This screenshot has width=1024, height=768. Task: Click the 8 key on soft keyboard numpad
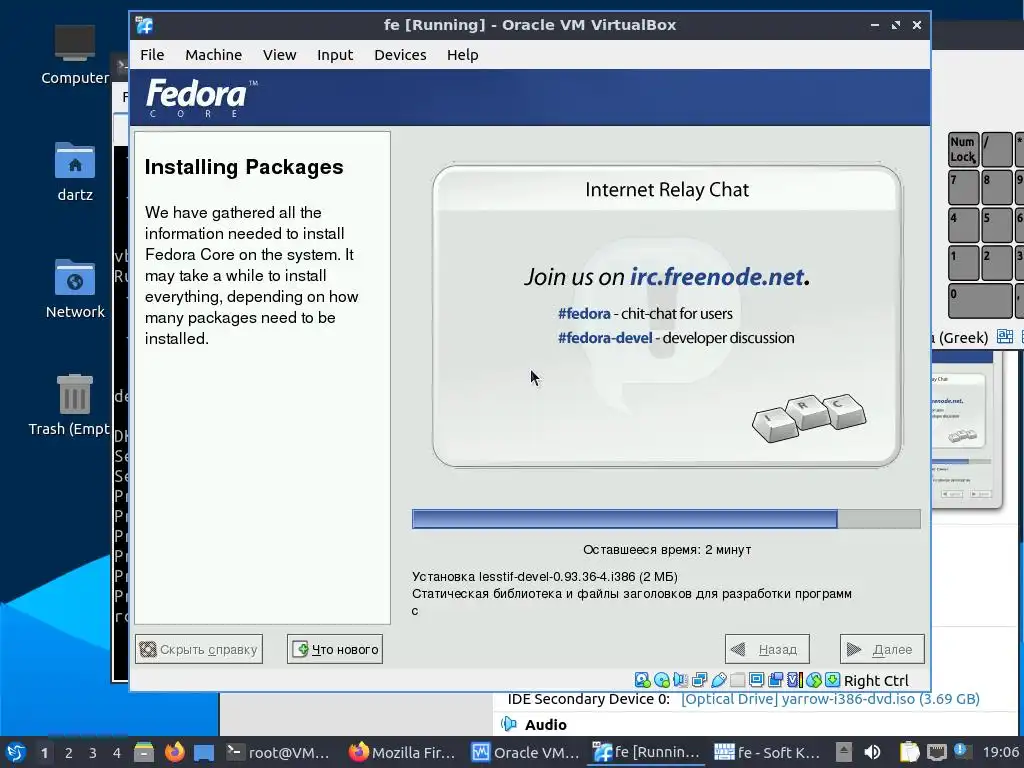(x=997, y=187)
